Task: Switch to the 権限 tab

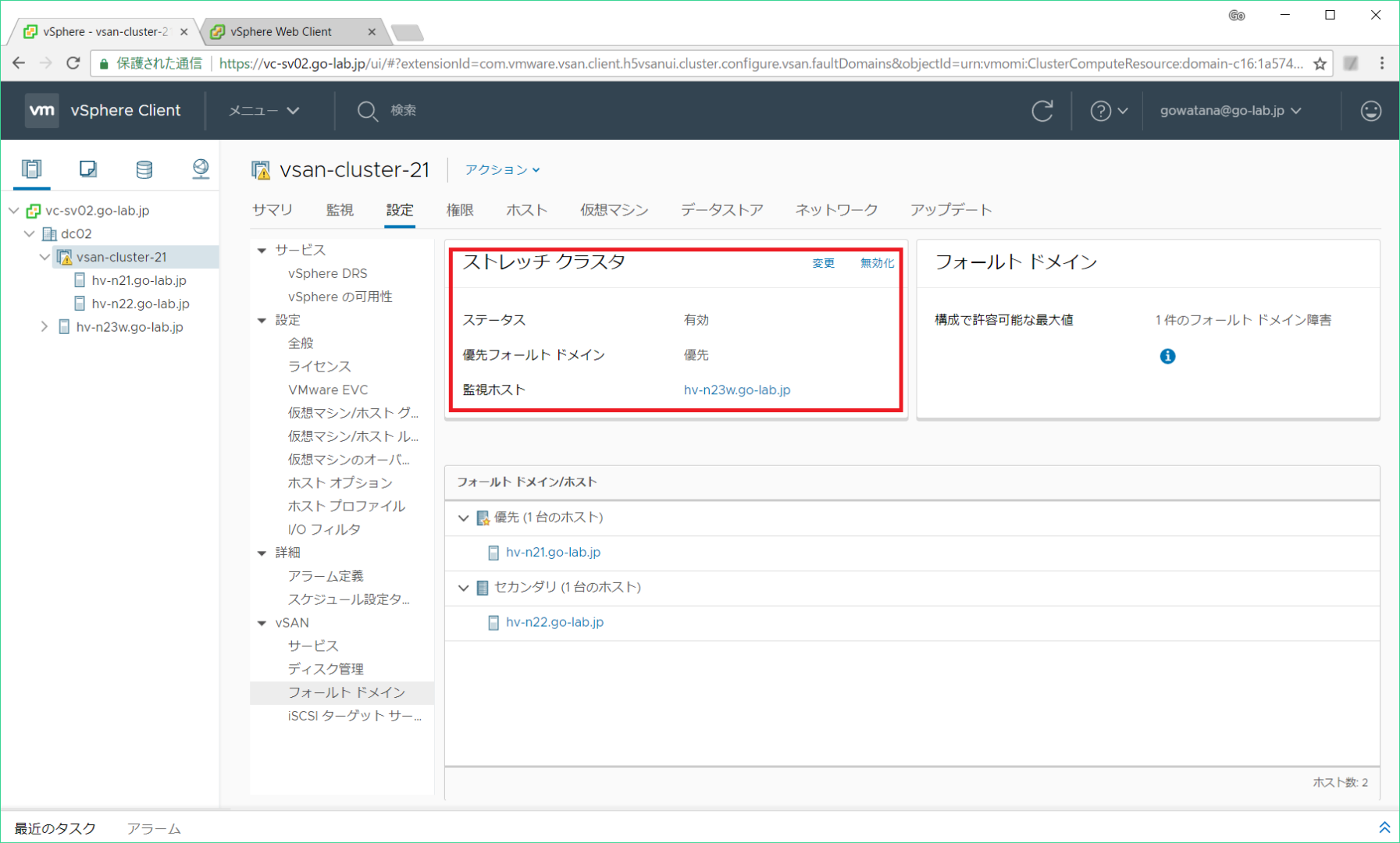Action: pyautogui.click(x=460, y=210)
